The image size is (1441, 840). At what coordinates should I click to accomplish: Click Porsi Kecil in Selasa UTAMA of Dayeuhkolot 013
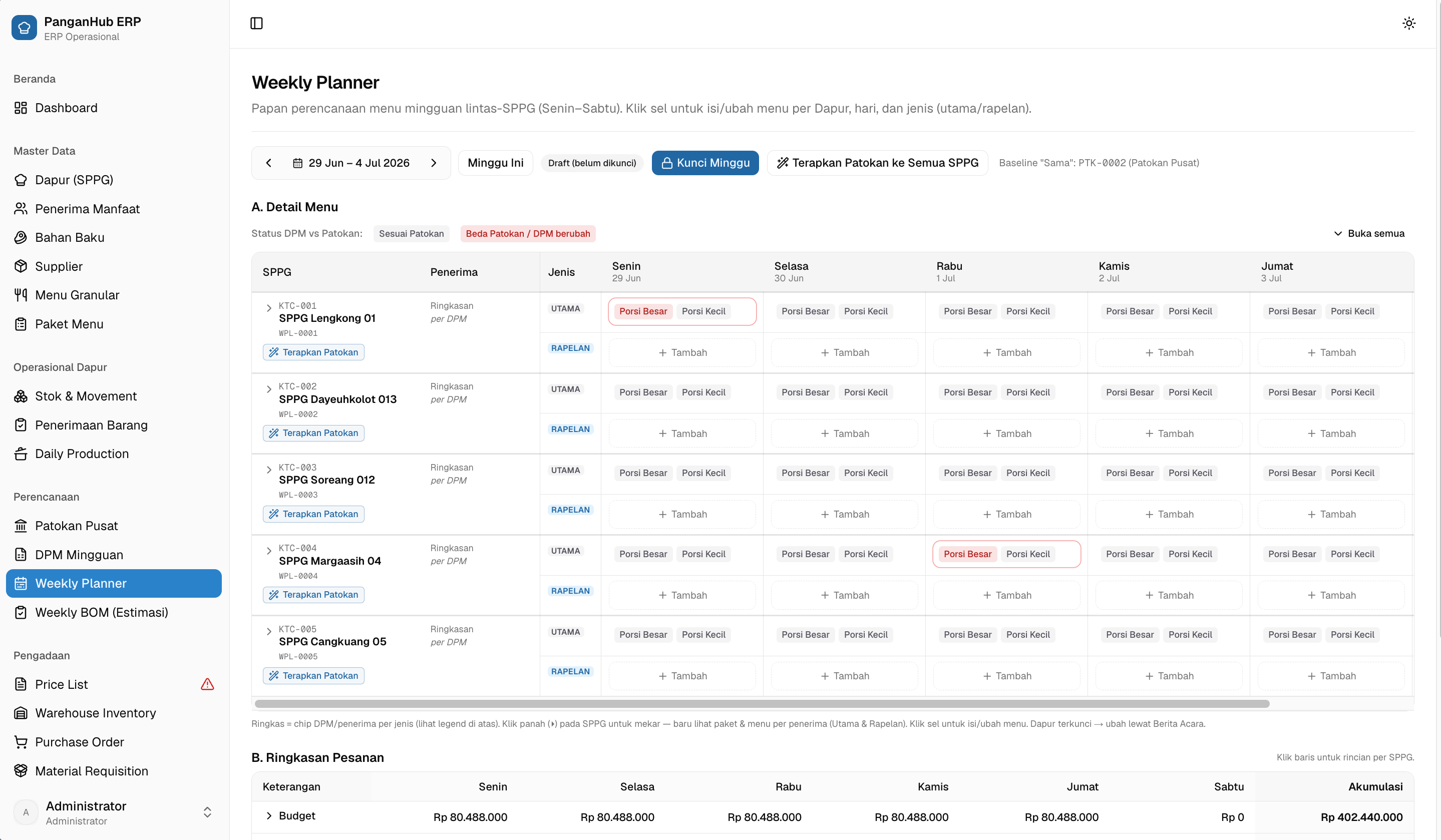pyautogui.click(x=866, y=392)
